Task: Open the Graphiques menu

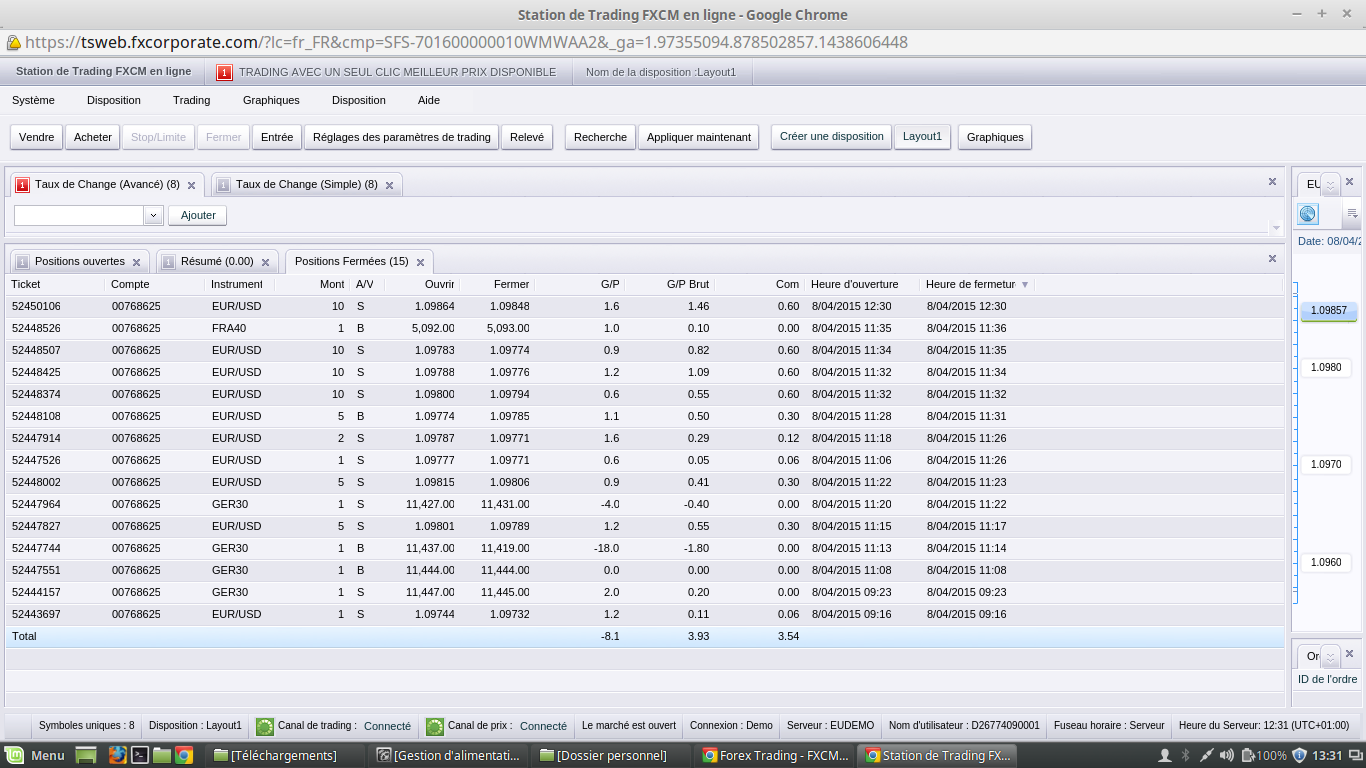Action: 271,100
